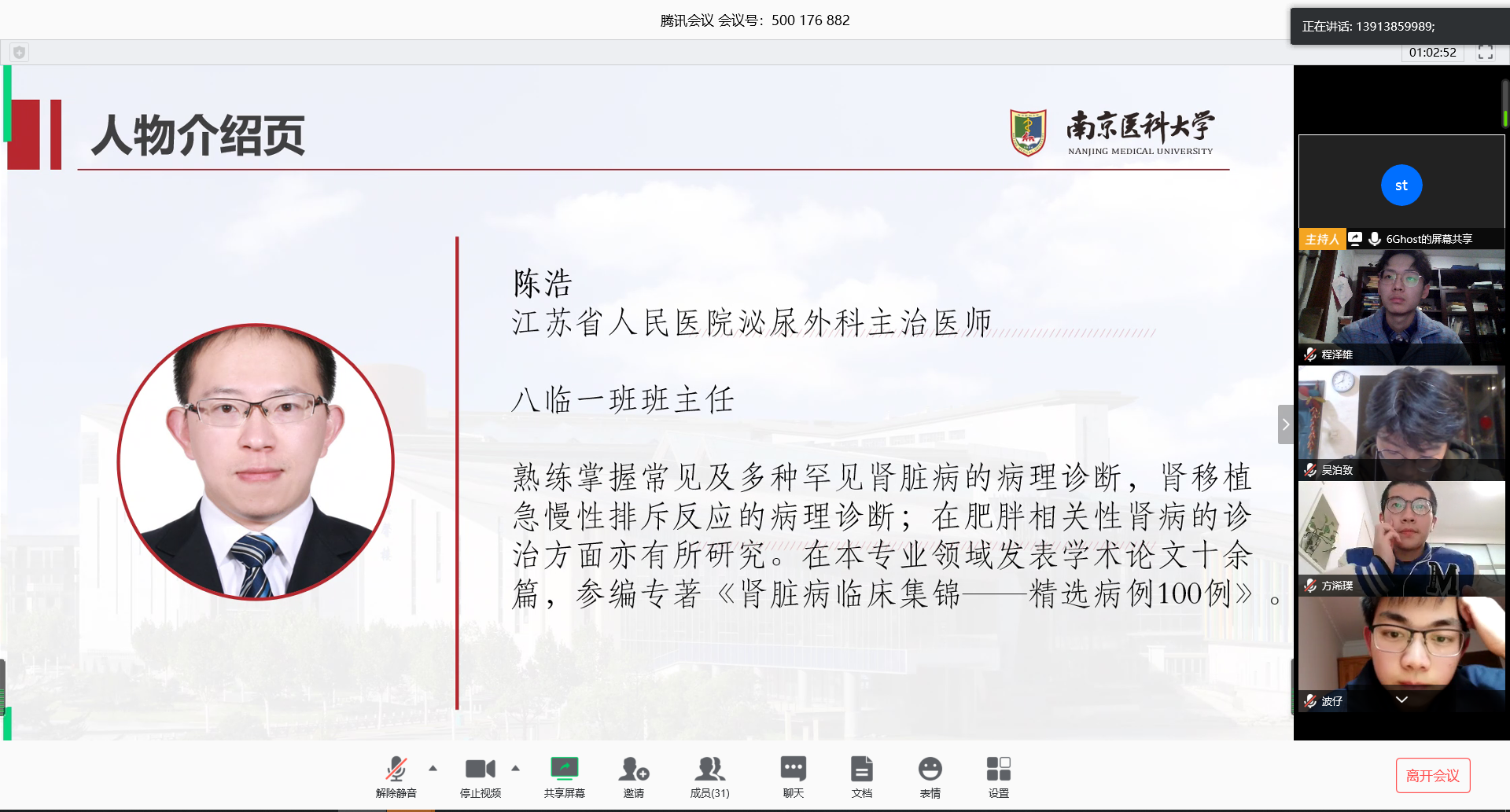This screenshot has width=1510, height=812.
Task: Click the security shield icon top-left
Action: pyautogui.click(x=20, y=53)
